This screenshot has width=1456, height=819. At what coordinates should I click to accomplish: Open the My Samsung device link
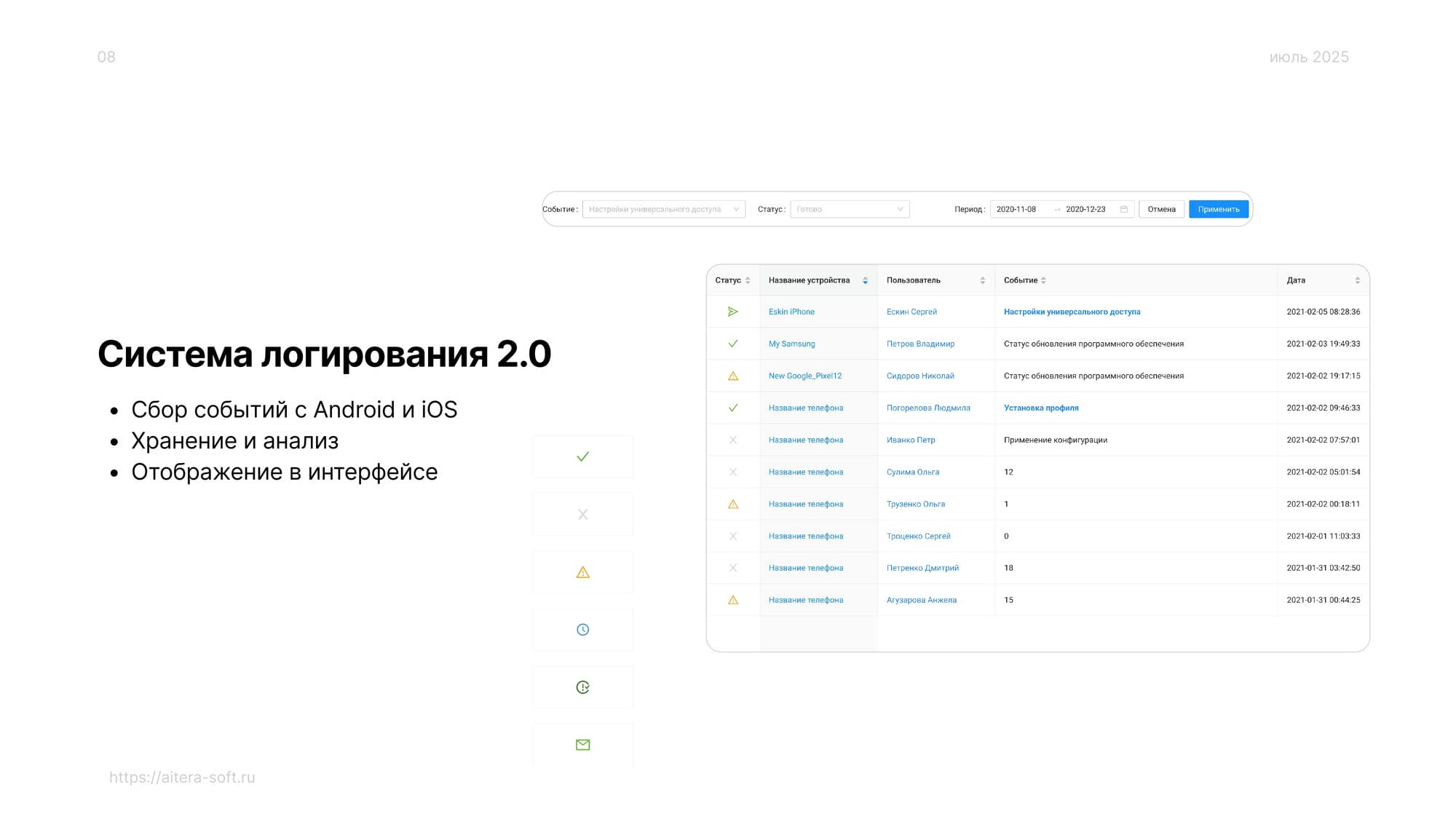click(791, 344)
